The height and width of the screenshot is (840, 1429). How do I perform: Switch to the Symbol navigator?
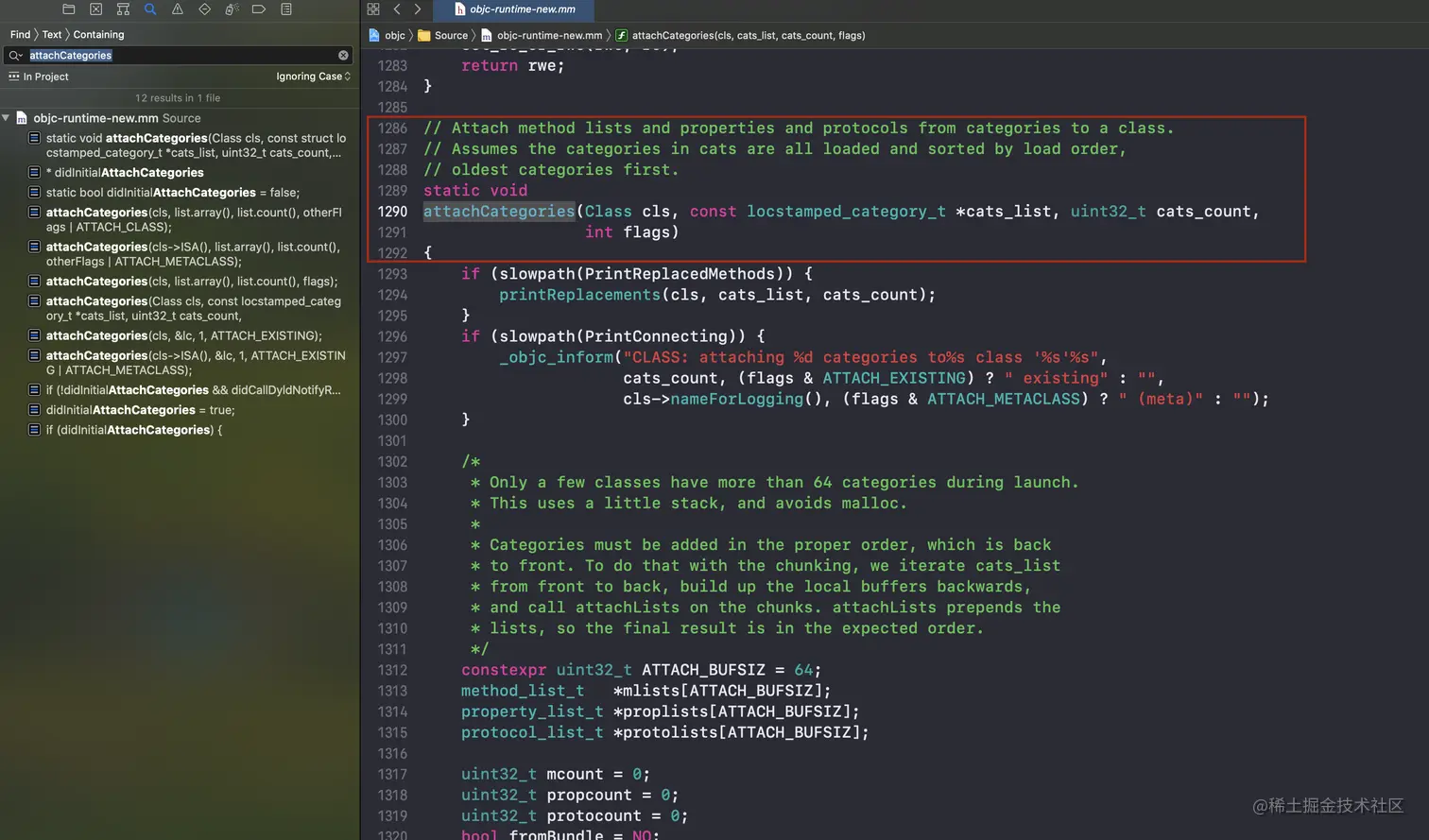[x=123, y=9]
